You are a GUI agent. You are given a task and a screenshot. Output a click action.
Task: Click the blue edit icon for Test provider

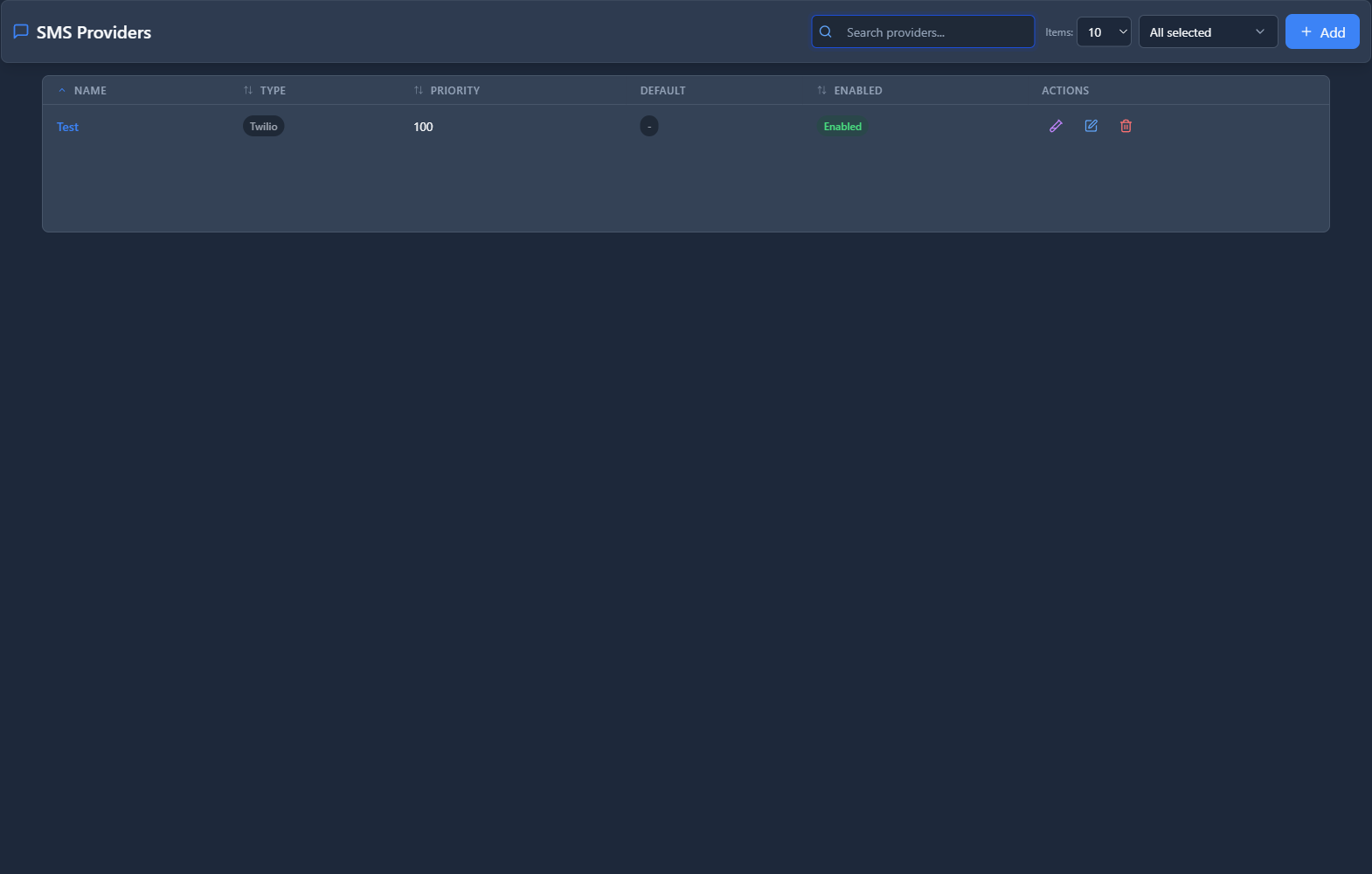coord(1091,126)
